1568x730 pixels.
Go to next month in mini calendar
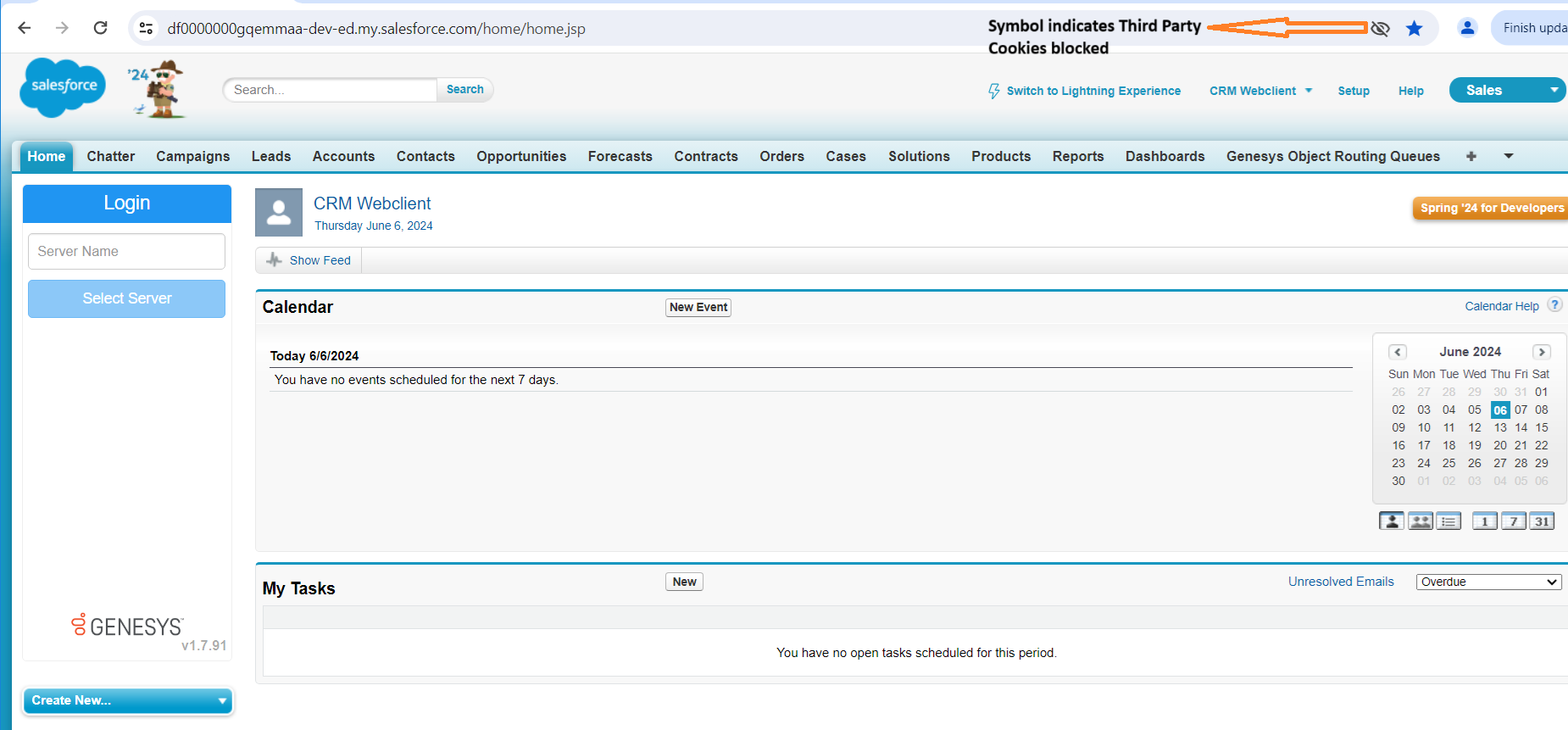tap(1542, 352)
